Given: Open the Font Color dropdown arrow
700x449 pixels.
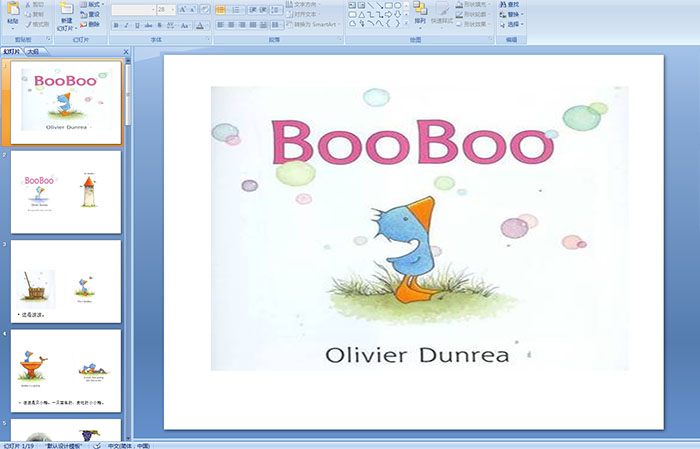Looking at the screenshot, I should tap(207, 26).
